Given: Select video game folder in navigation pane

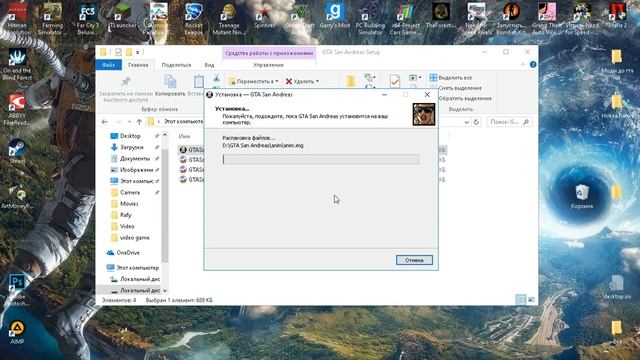Looking at the screenshot, I should 135,238.
